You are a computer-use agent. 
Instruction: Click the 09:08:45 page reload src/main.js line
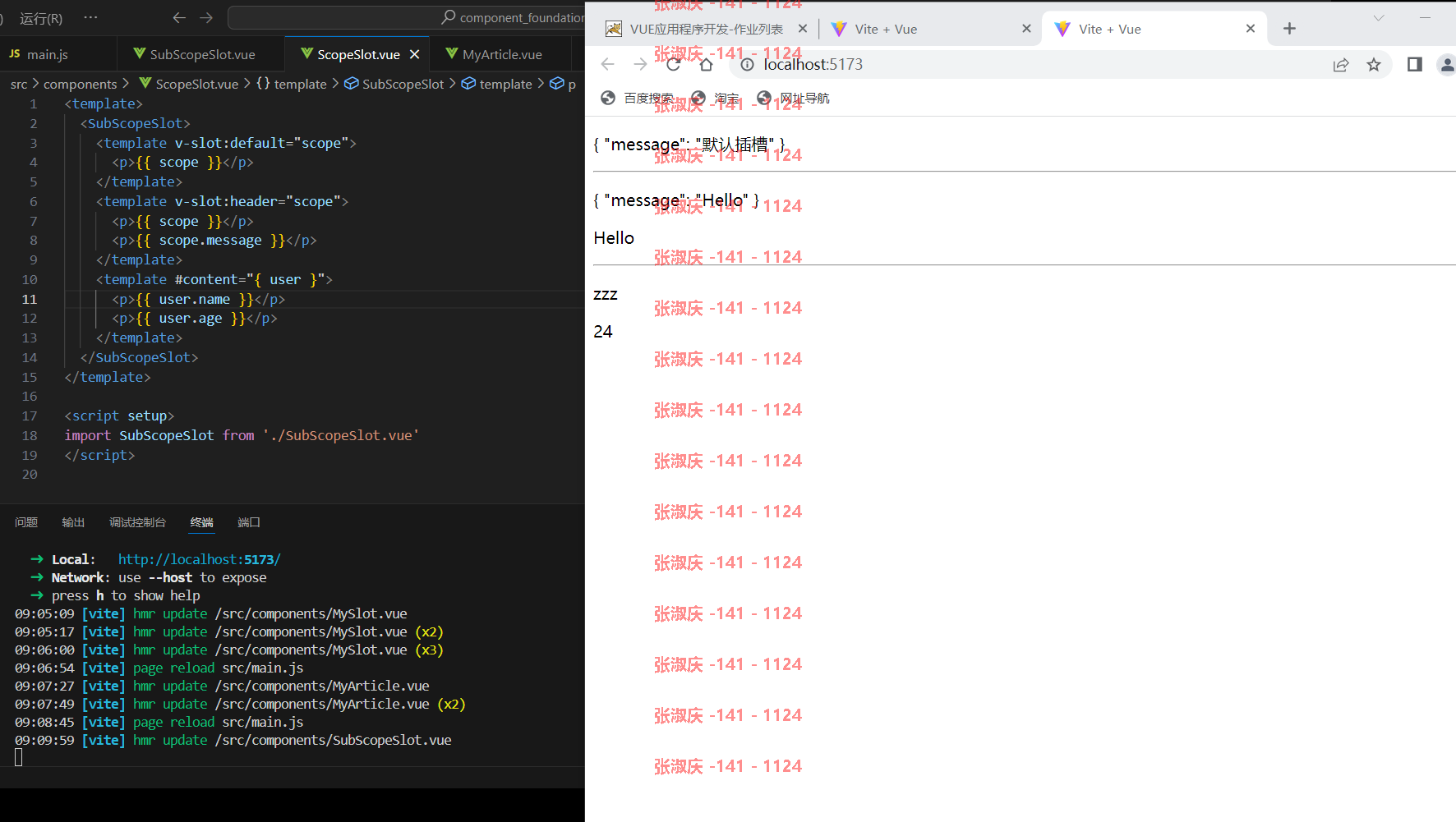pos(159,722)
